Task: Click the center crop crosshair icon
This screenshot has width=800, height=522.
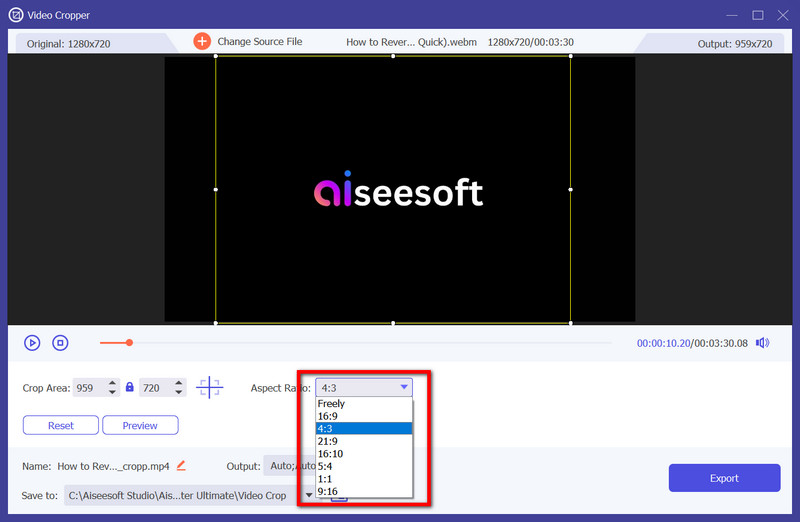Action: (210, 387)
